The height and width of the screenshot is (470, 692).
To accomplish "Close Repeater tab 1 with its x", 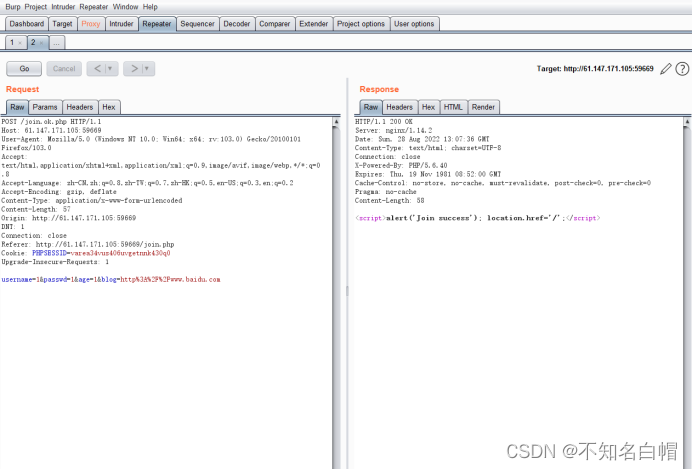I will click(20, 43).
